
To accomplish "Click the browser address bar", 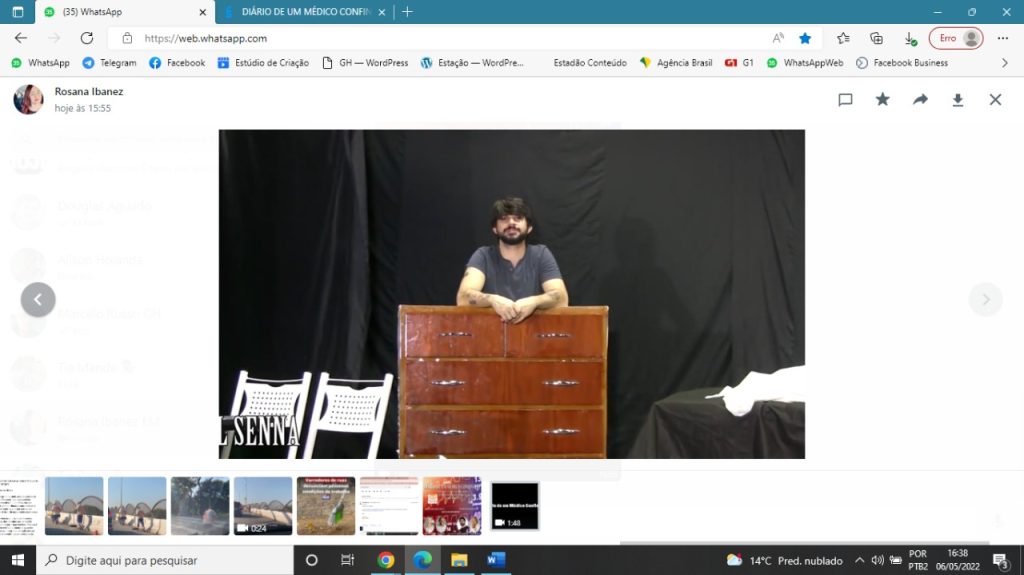I will (450, 38).
